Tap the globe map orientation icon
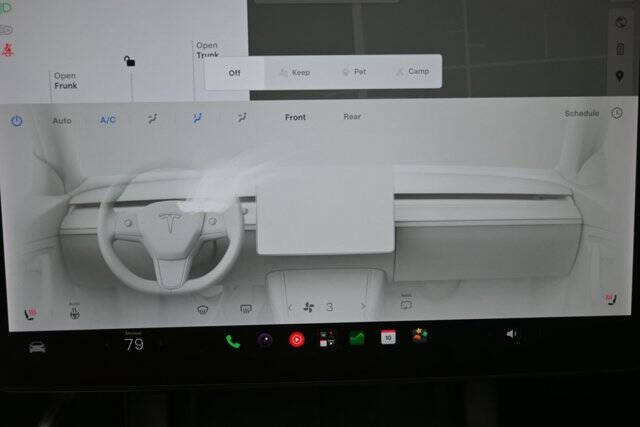640x427 pixels. coord(621,22)
